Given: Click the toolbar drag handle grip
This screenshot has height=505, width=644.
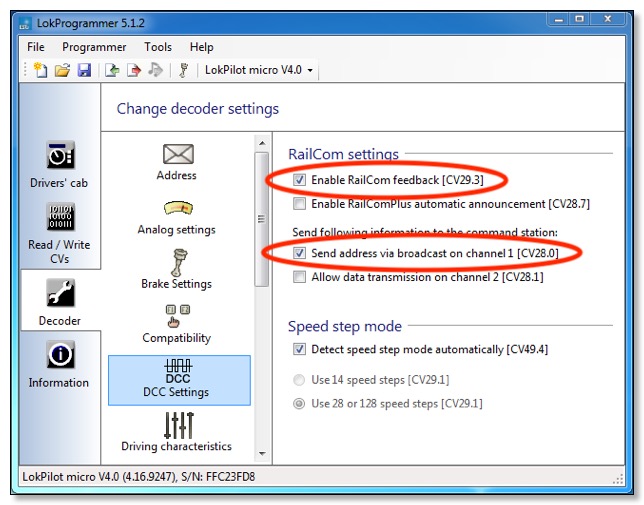Looking at the screenshot, I should coord(25,70).
